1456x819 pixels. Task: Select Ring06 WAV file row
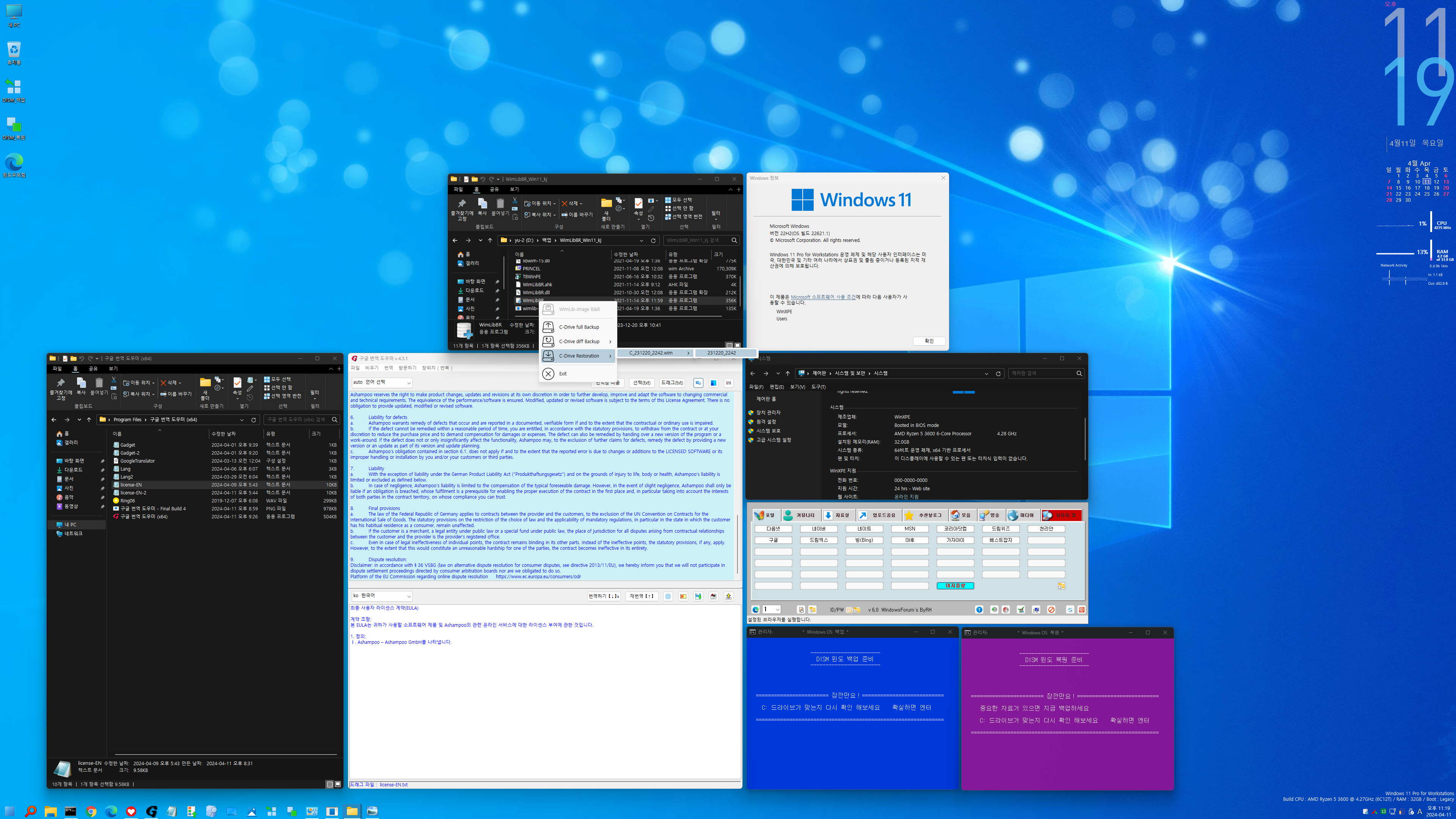[225, 500]
